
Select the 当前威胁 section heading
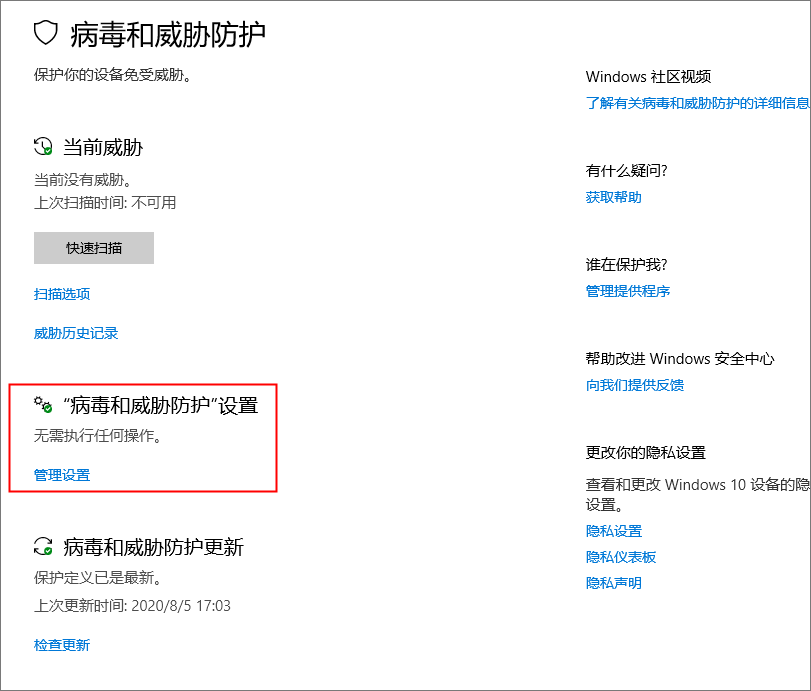click(103, 147)
